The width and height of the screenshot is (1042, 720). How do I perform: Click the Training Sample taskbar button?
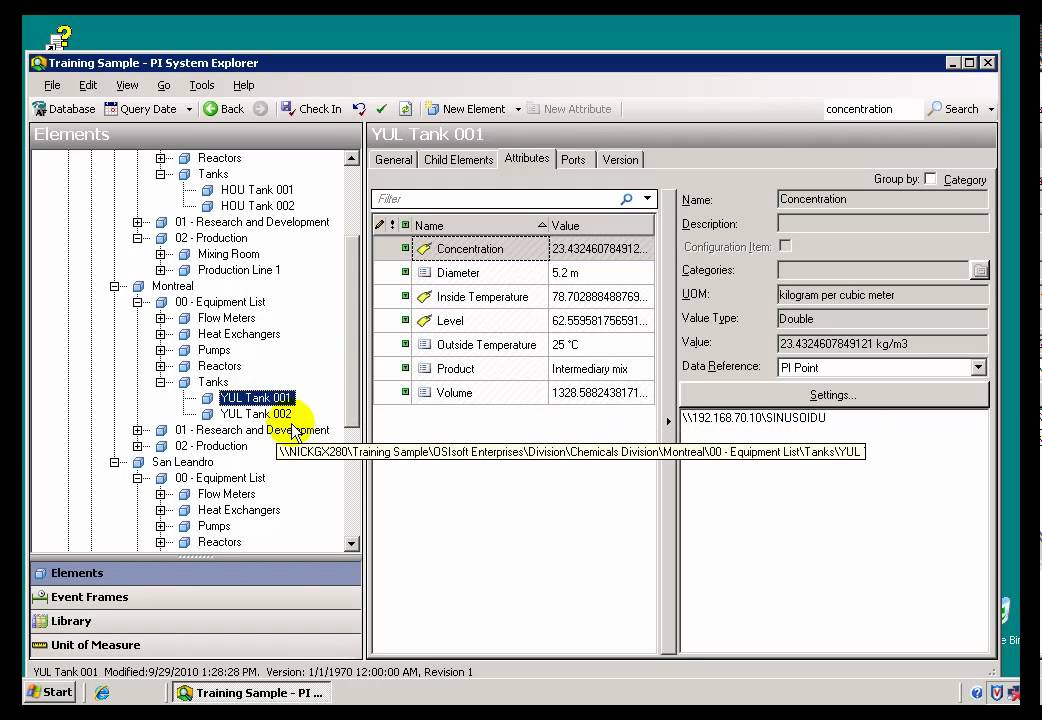click(252, 693)
